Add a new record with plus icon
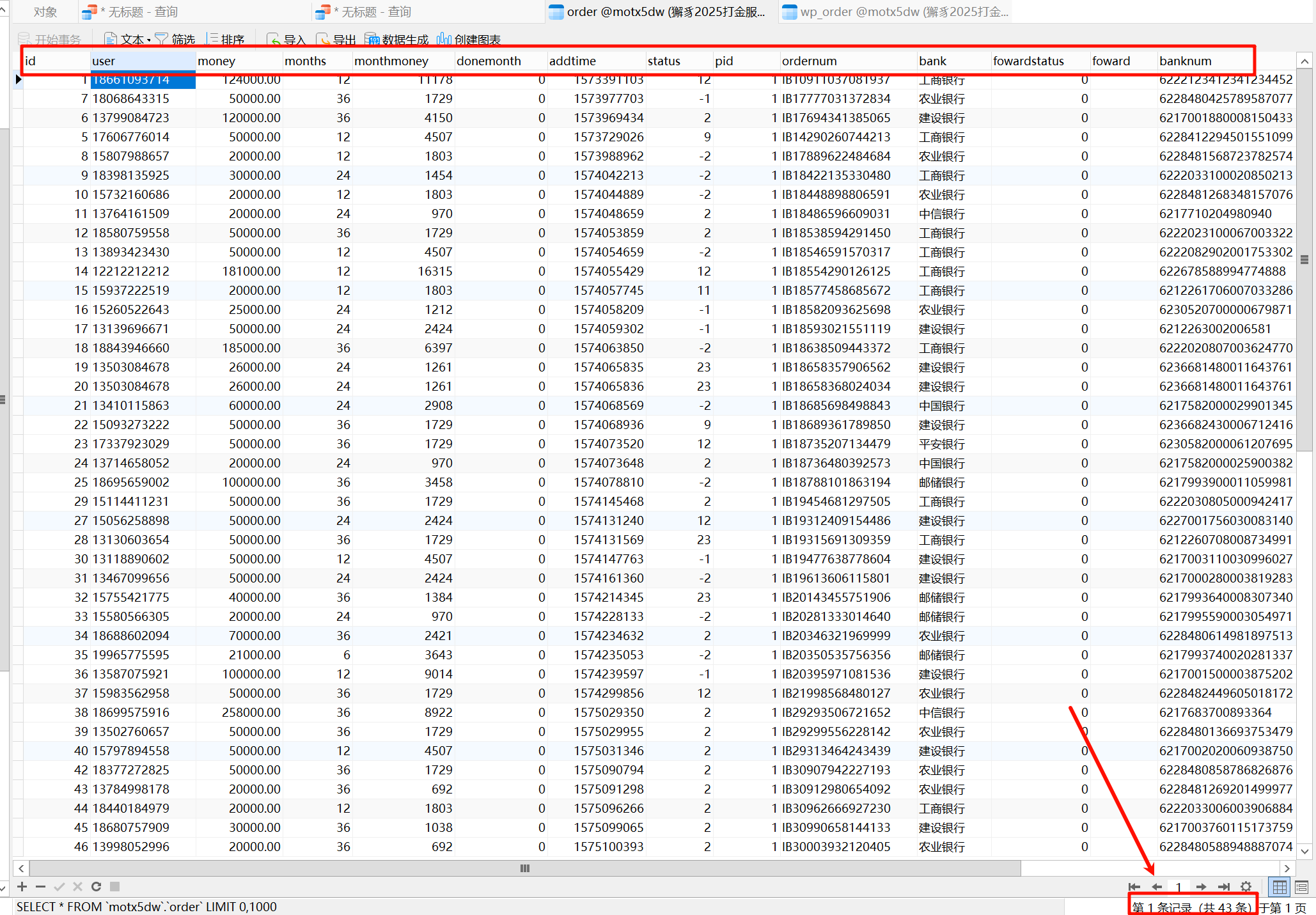The height and width of the screenshot is (915, 1316). pos(22,886)
